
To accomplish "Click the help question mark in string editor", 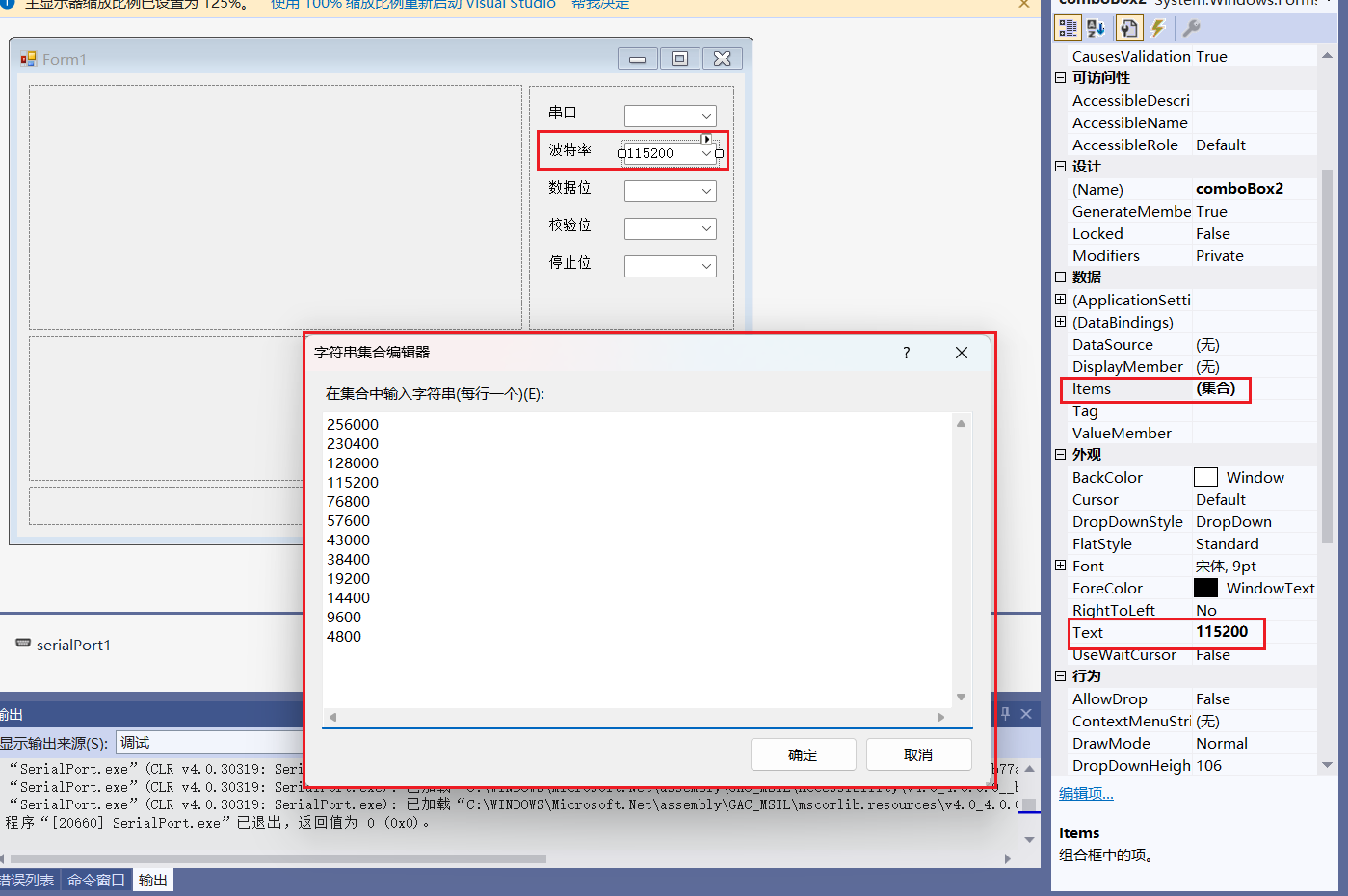I will [x=906, y=353].
